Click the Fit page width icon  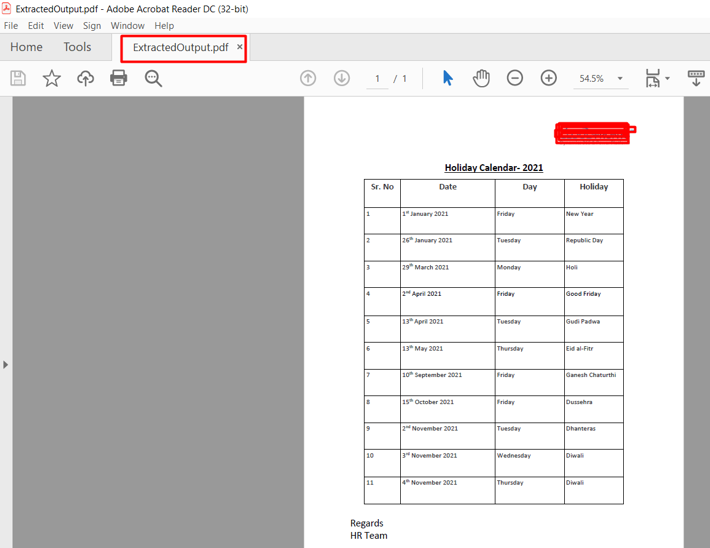652,78
